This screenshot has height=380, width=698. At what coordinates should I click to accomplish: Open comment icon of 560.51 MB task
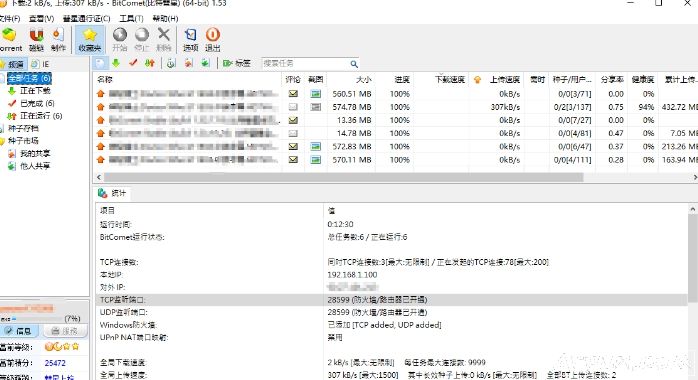click(x=293, y=94)
